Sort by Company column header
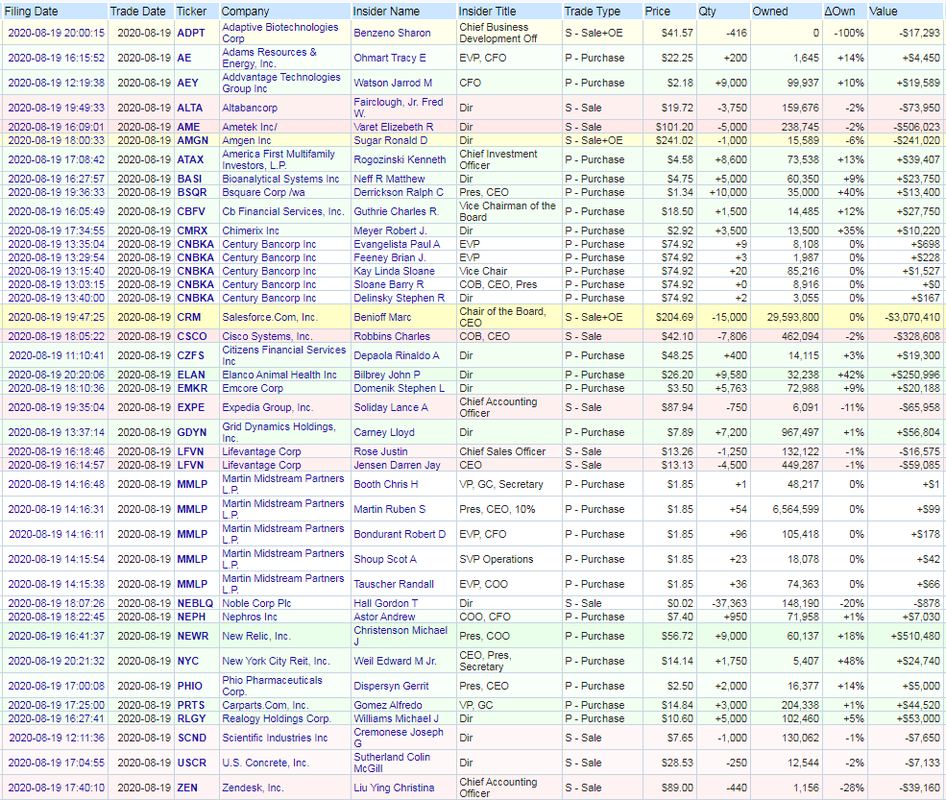 tap(245, 11)
